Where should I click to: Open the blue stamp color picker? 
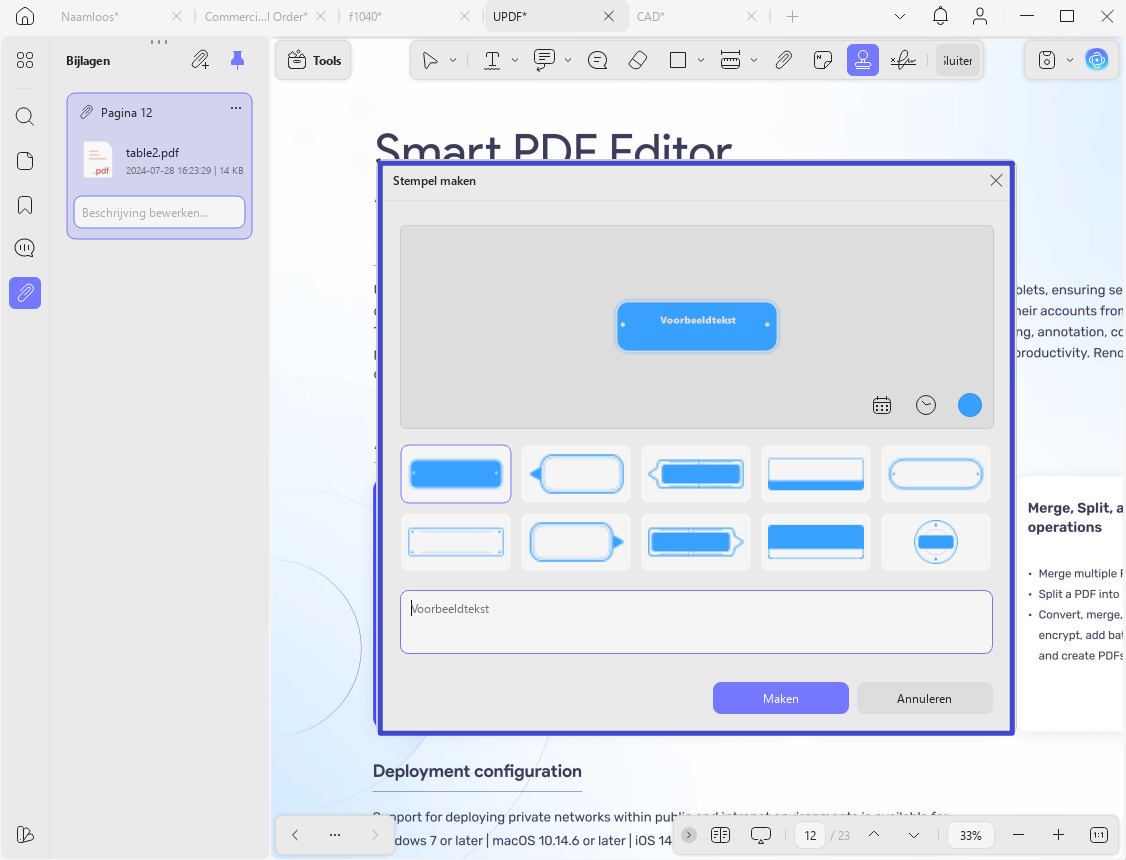969,406
